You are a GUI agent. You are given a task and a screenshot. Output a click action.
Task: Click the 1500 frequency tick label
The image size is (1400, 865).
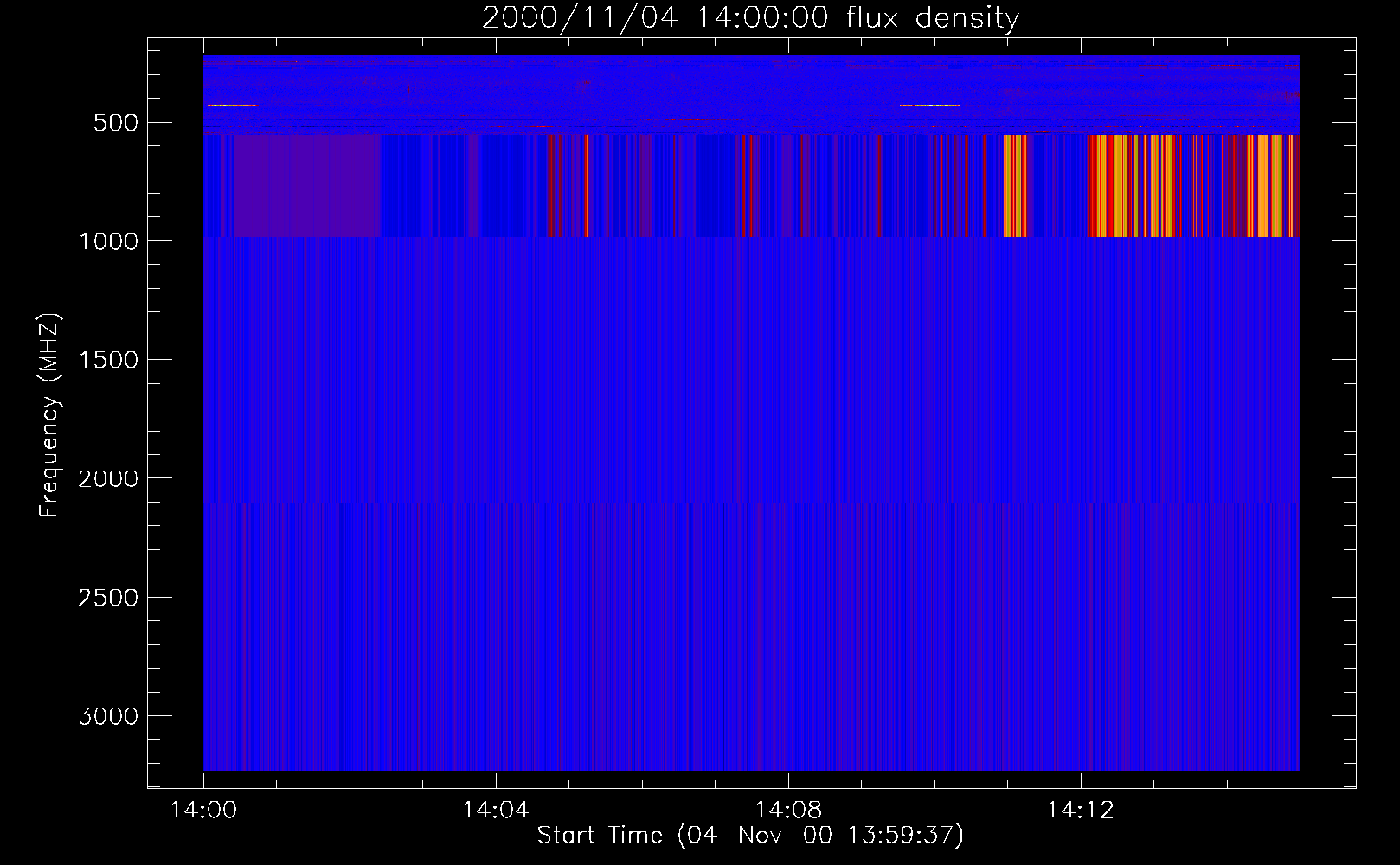pyautogui.click(x=108, y=360)
